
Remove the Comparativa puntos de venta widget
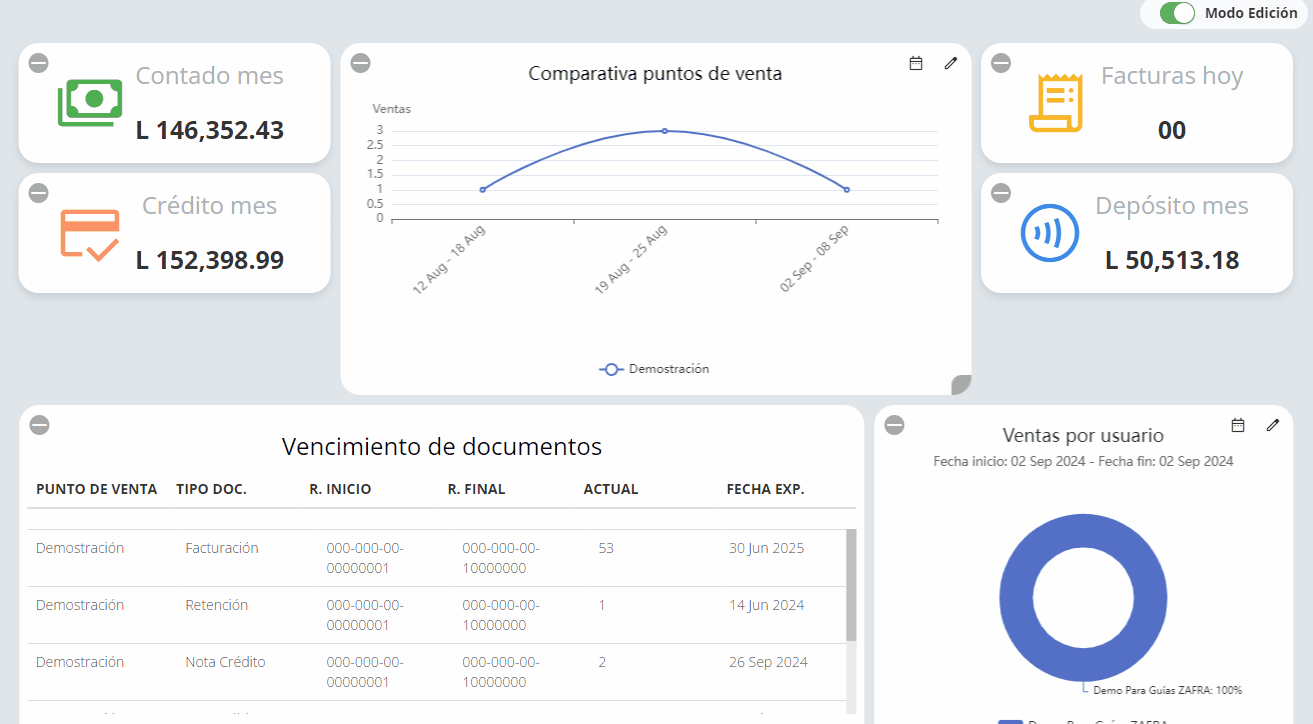[361, 63]
